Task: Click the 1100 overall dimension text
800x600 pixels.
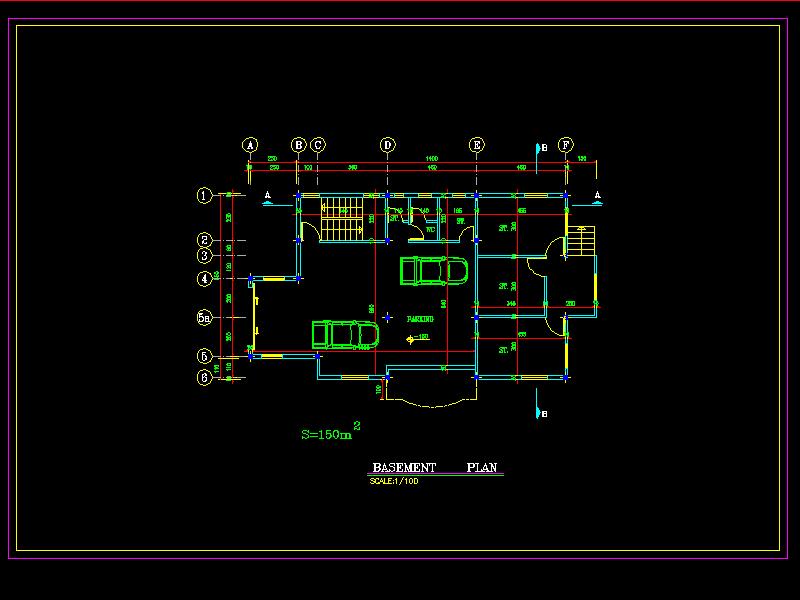Action: tap(432, 159)
